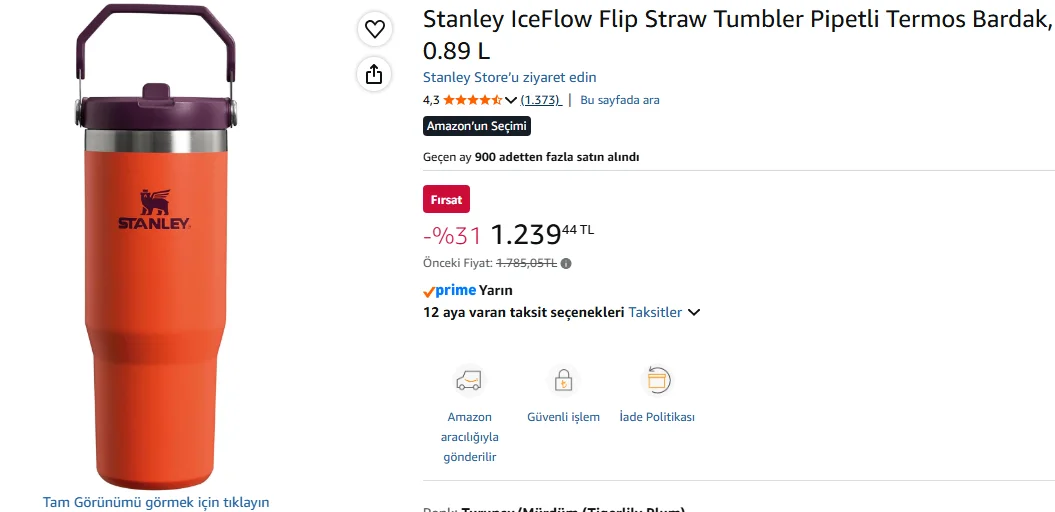Click the Amazon delivery truck icon
Screen dimensions: 1055x512
click(x=469, y=381)
